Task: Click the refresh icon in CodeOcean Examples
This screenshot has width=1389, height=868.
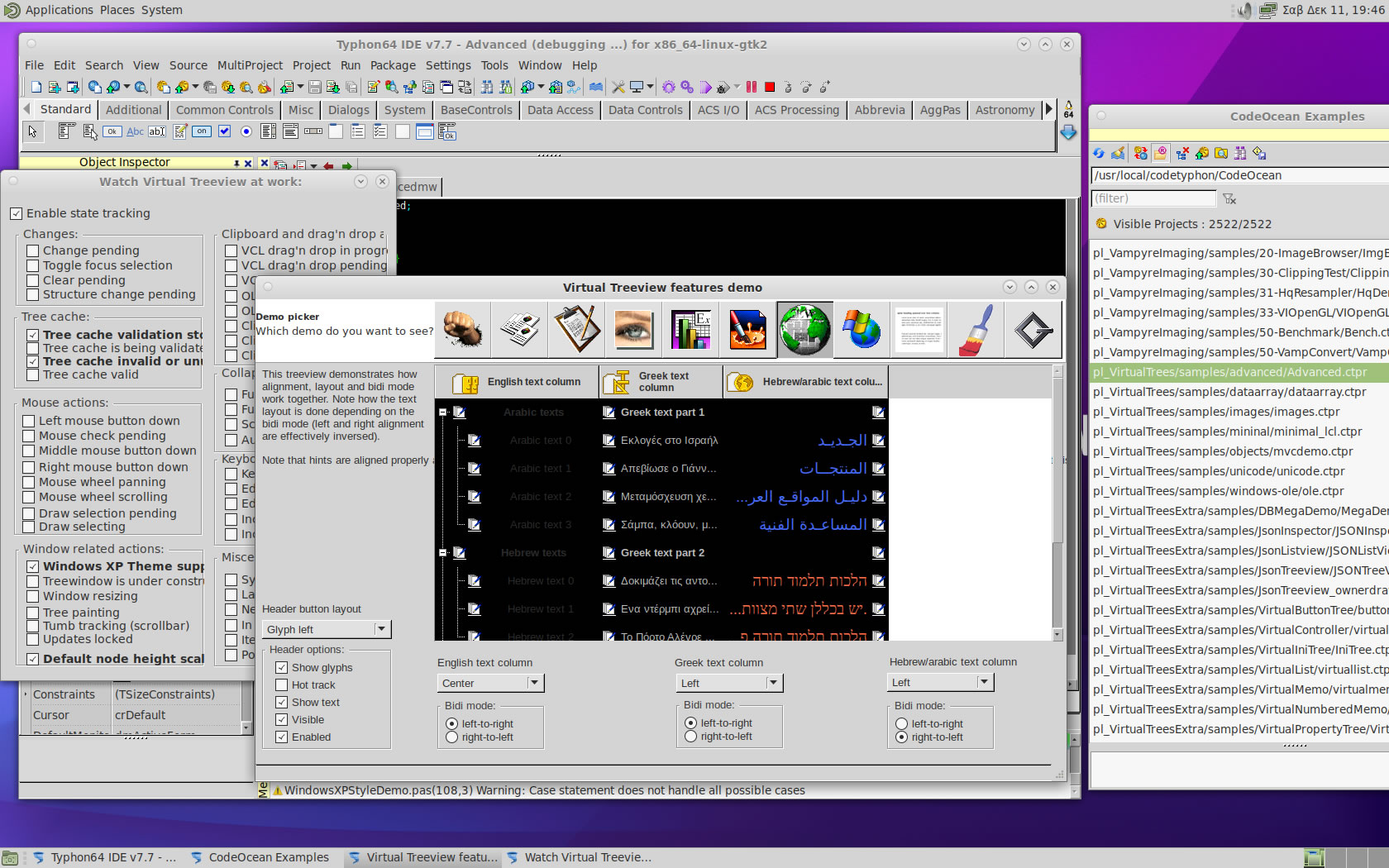Action: pos(1099,153)
